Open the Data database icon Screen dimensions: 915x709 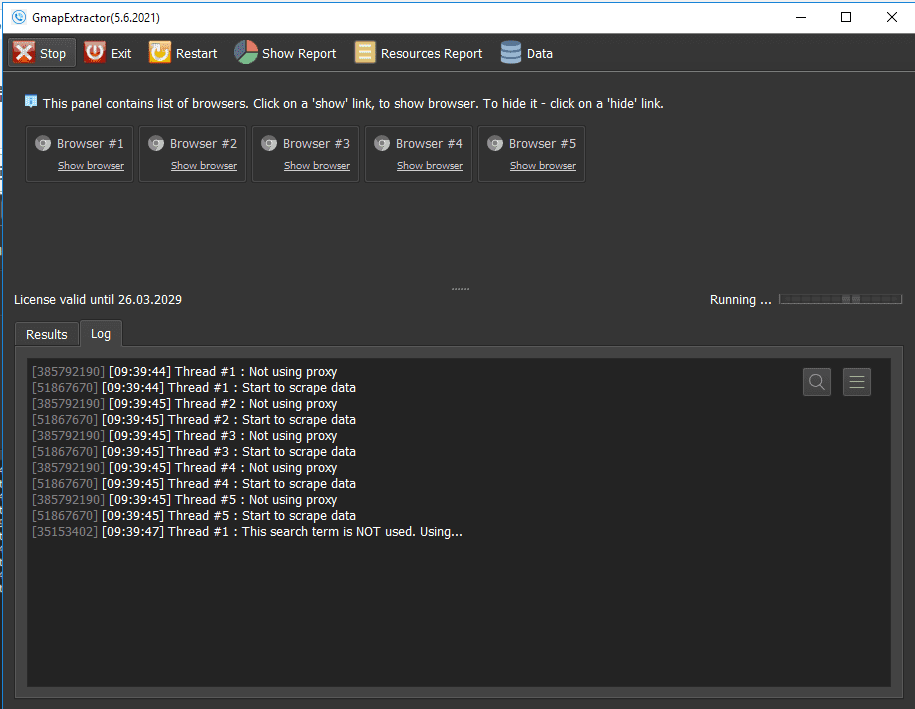coord(511,53)
